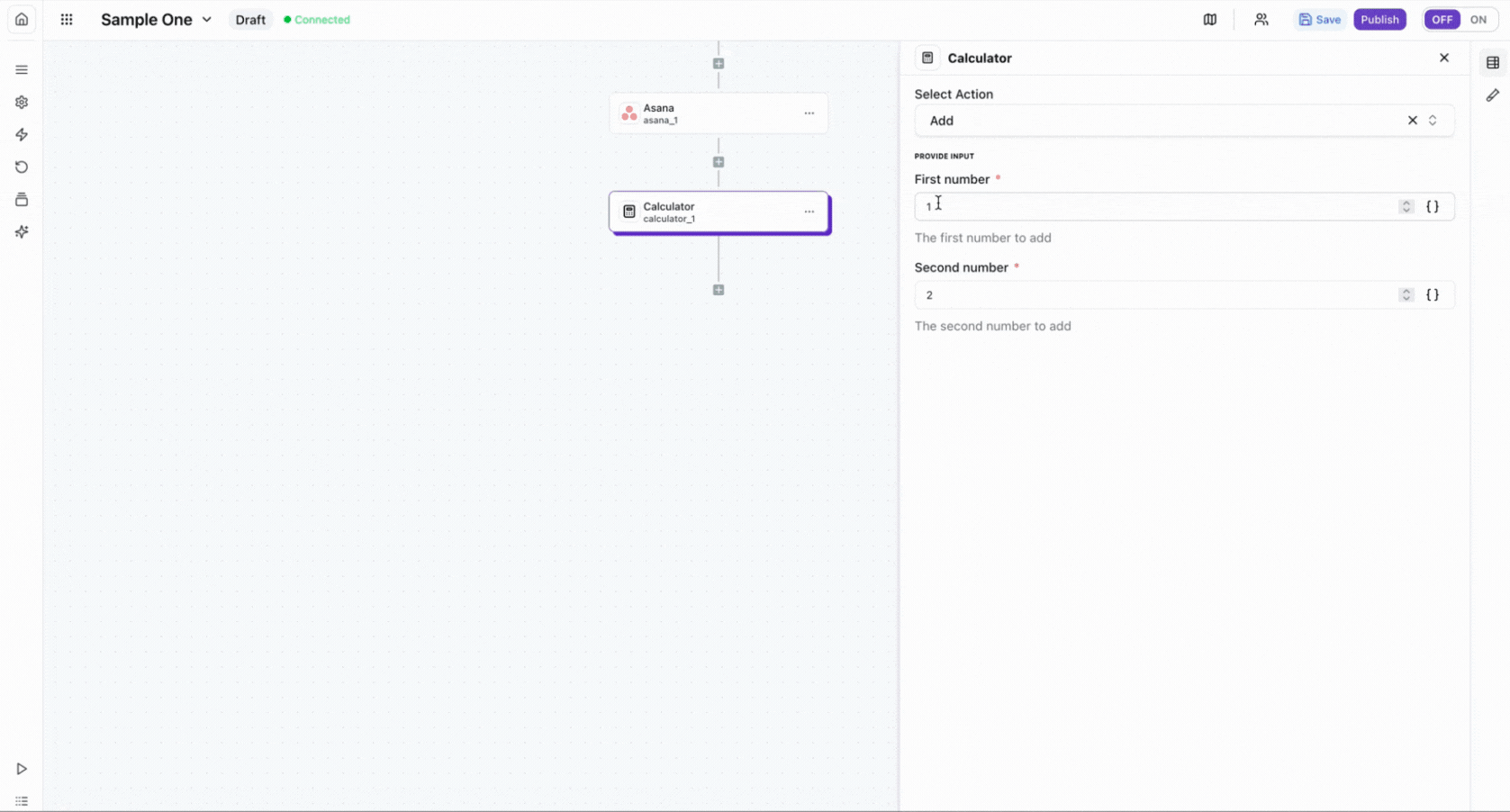Open the collaborators people icon
Screen dimensions: 1510x812
1261,20
